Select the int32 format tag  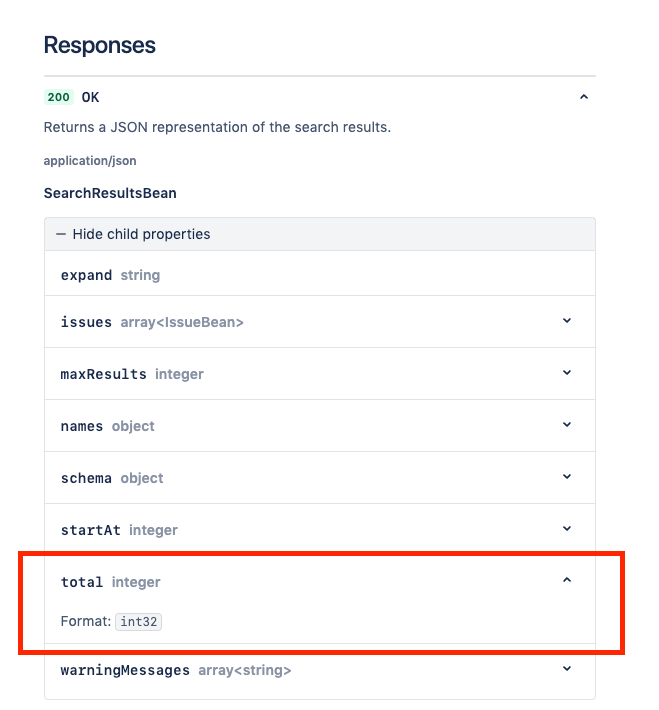point(139,622)
